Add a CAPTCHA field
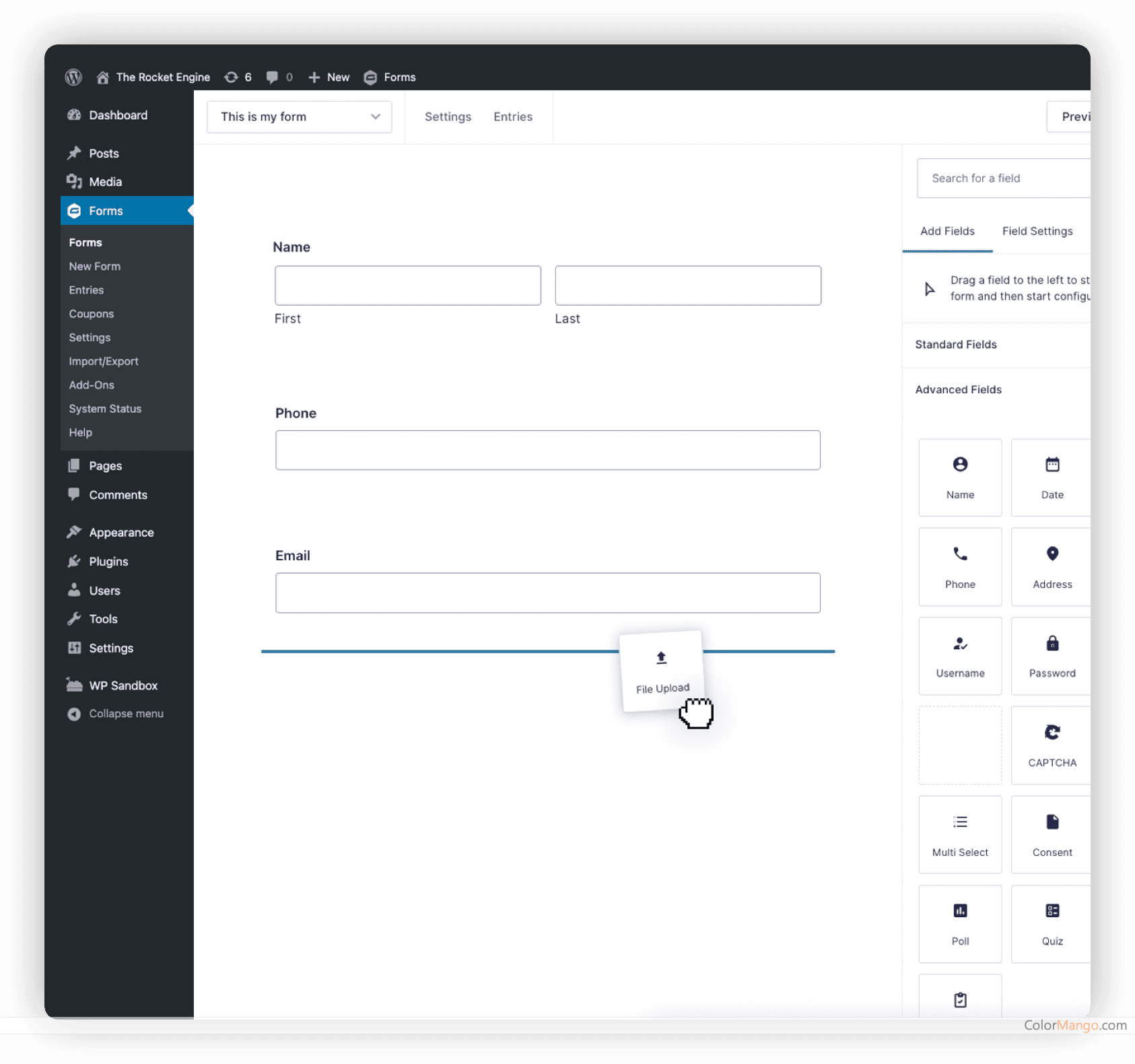The image size is (1135, 1064). (1052, 745)
